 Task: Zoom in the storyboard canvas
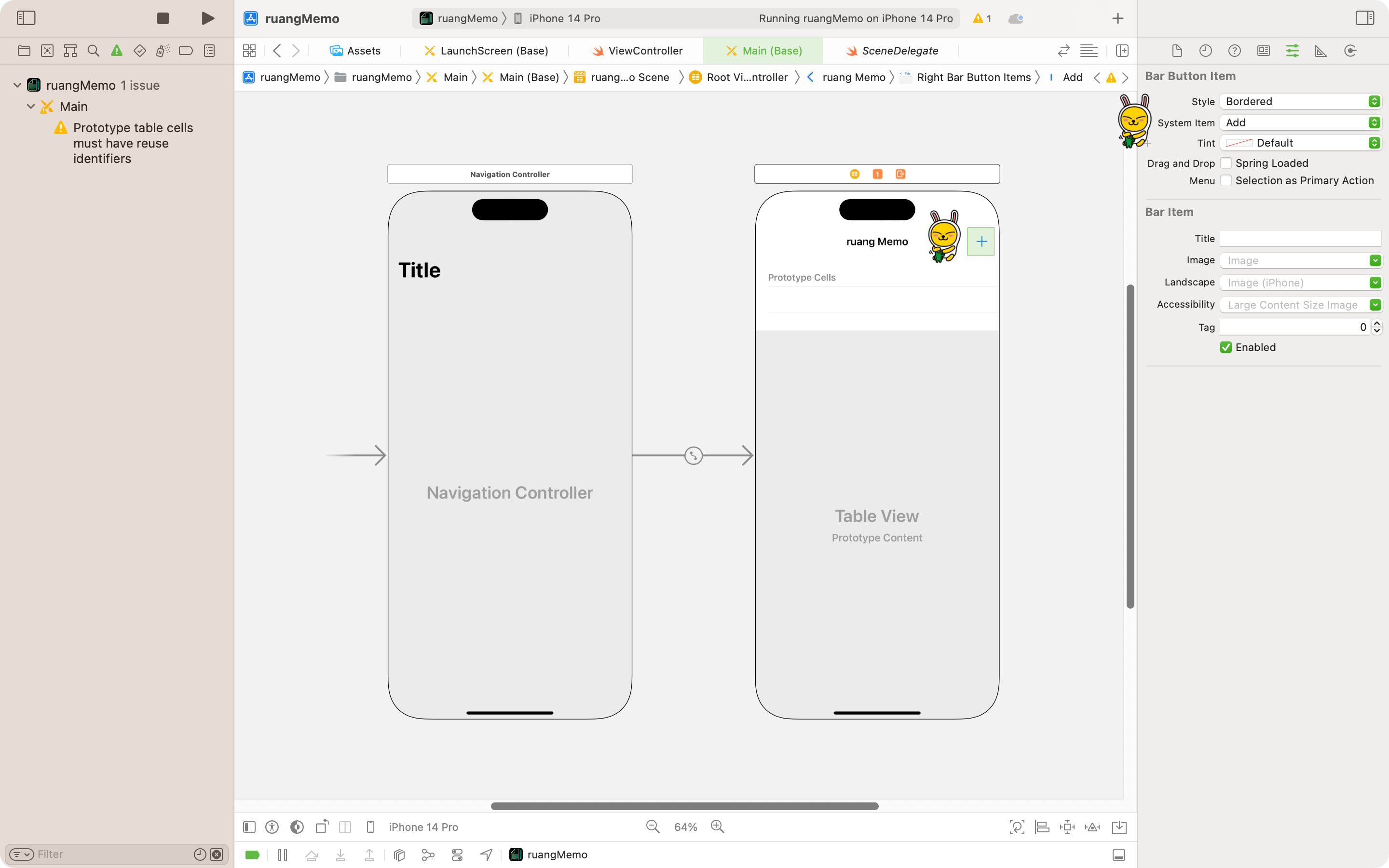pyautogui.click(x=718, y=827)
